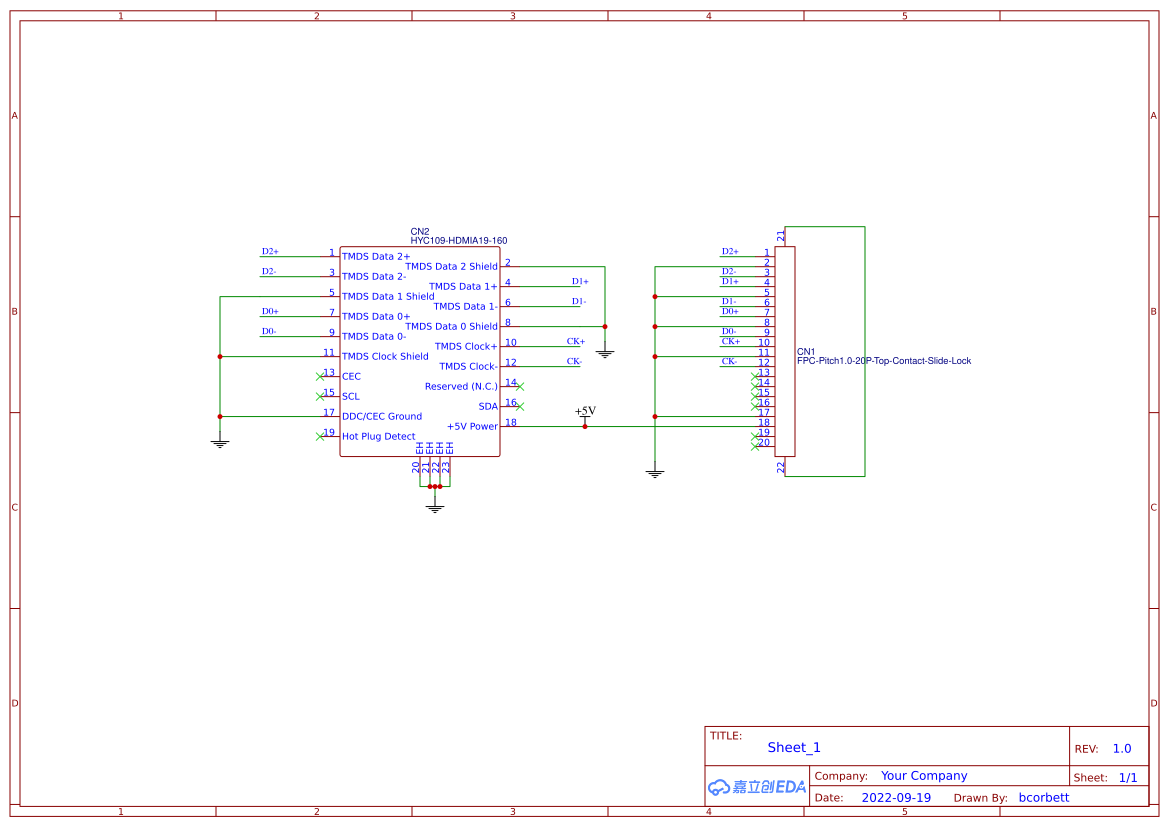Select the ground symbol left of CN1
The height and width of the screenshot is (827, 1169).
point(655,471)
